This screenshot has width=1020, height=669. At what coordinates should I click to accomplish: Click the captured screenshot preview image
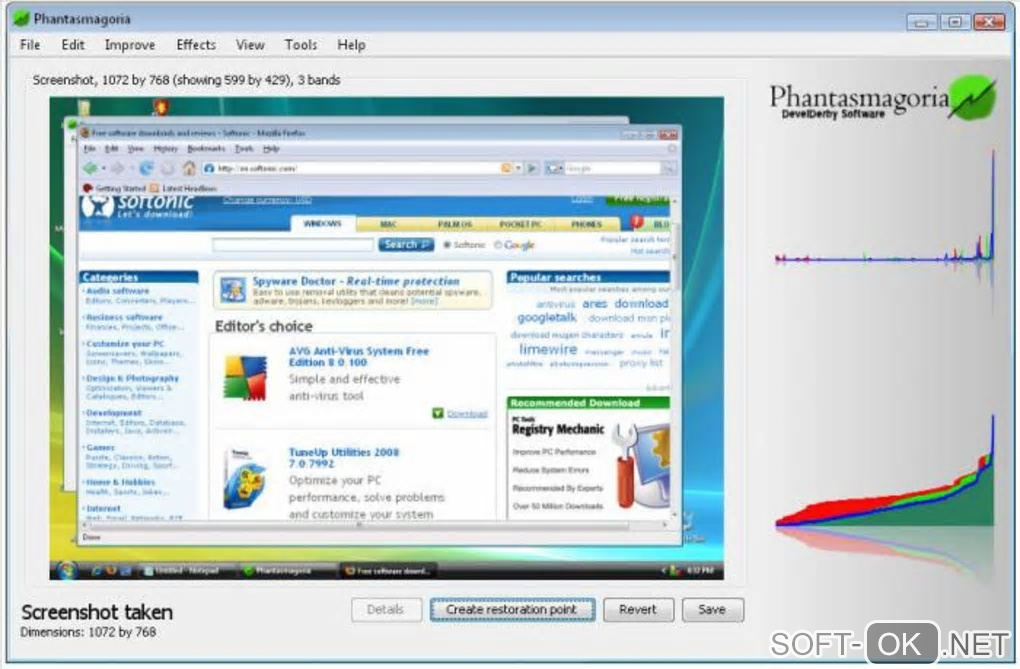point(386,338)
